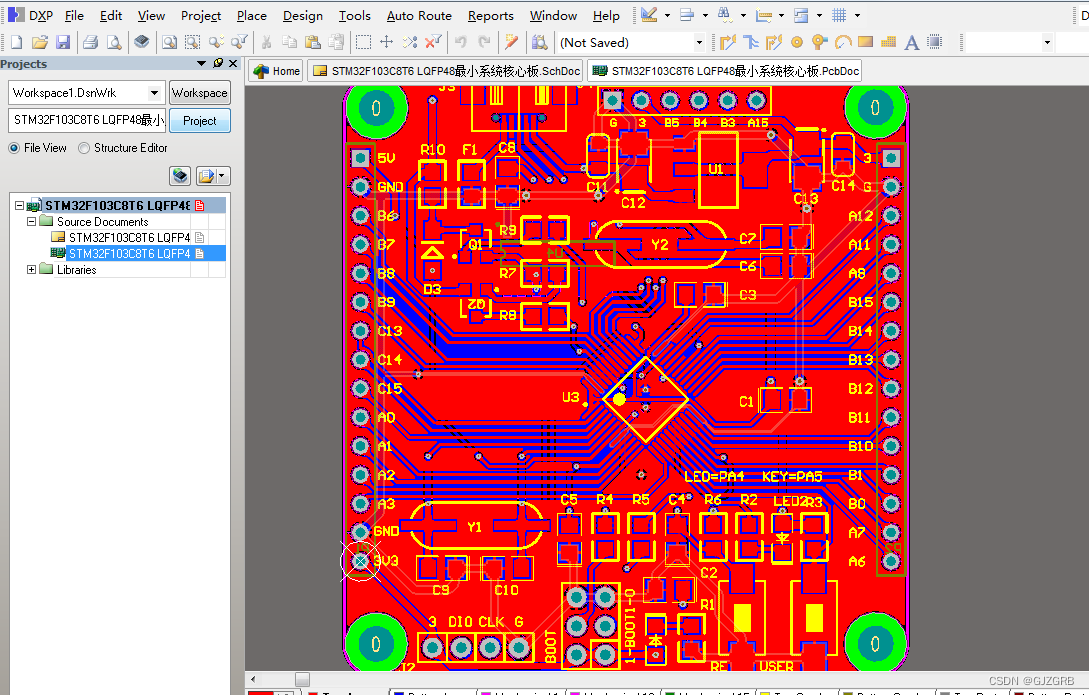1089x695 pixels.
Task: Pick the Place String text tool
Action: point(911,42)
